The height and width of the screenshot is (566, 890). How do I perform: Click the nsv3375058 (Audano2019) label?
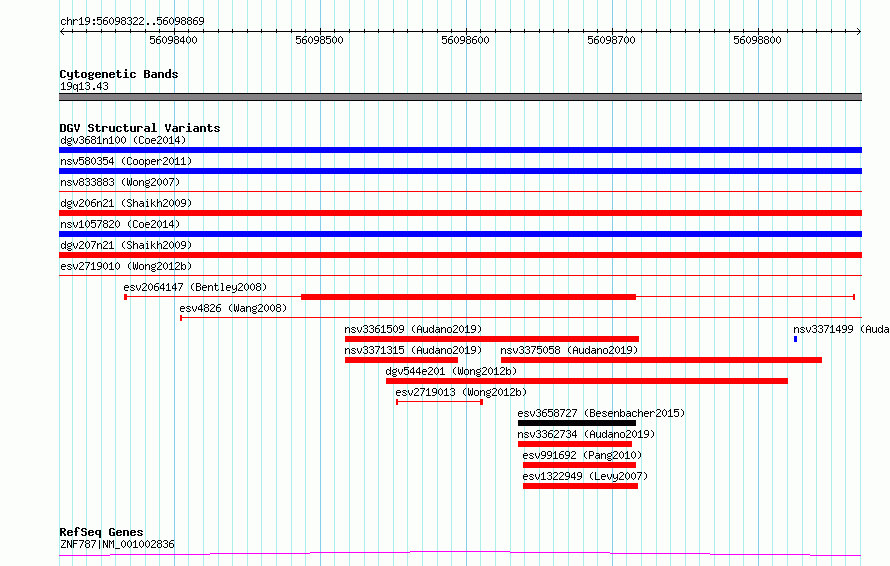569,350
